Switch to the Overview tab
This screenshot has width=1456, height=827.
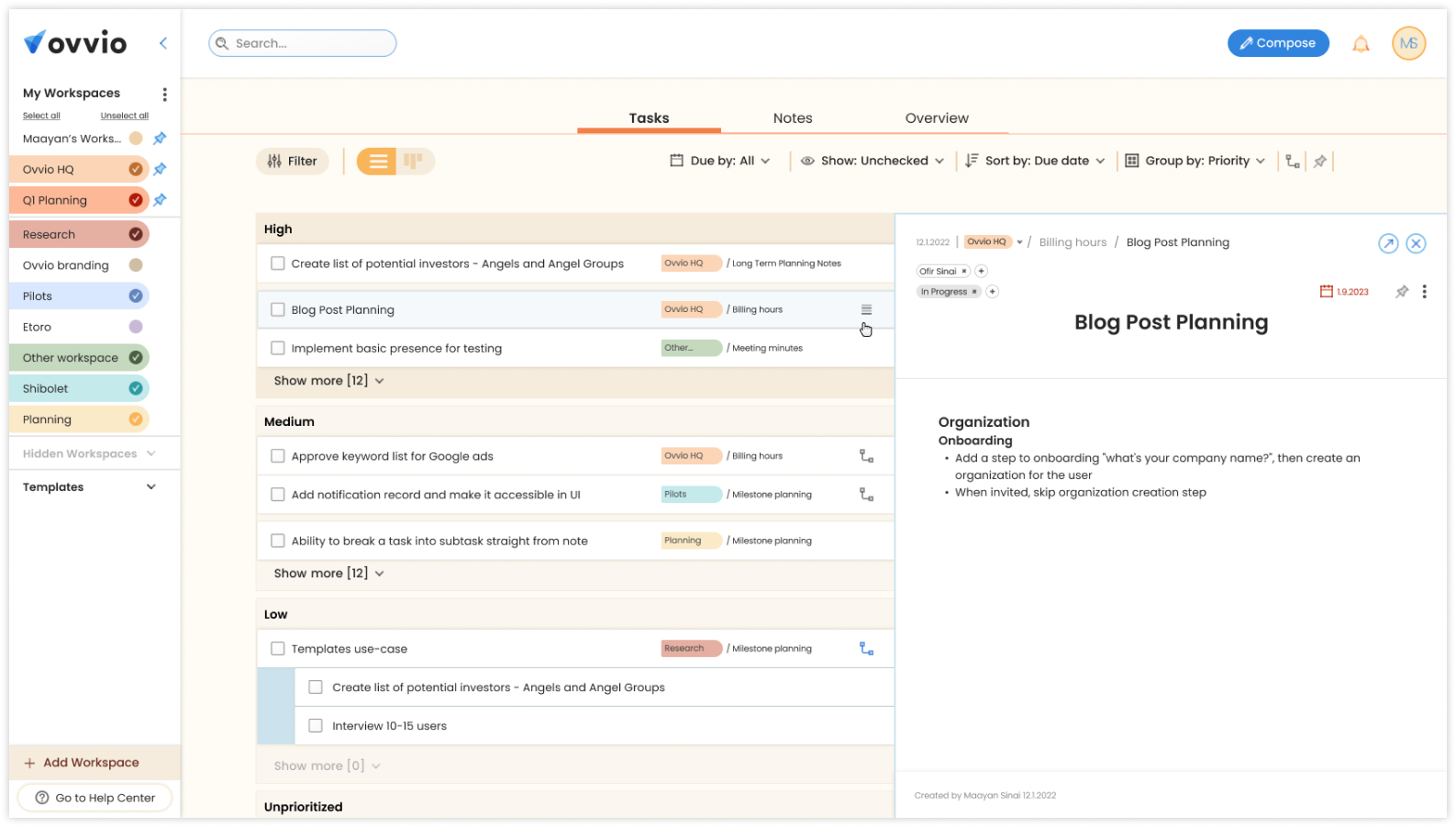[x=937, y=118]
